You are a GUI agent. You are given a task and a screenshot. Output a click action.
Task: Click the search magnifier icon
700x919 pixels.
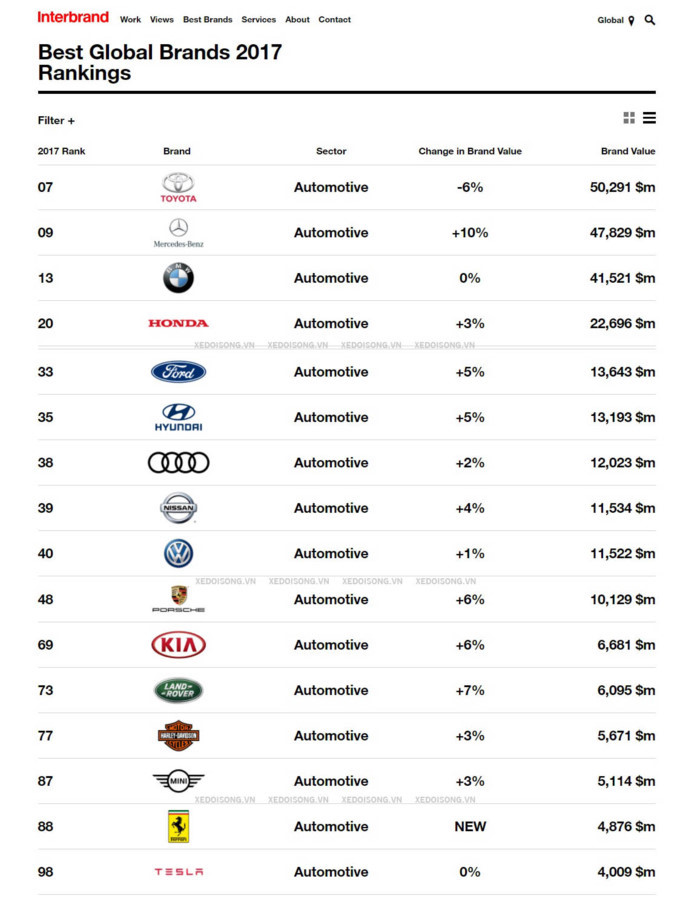(650, 20)
